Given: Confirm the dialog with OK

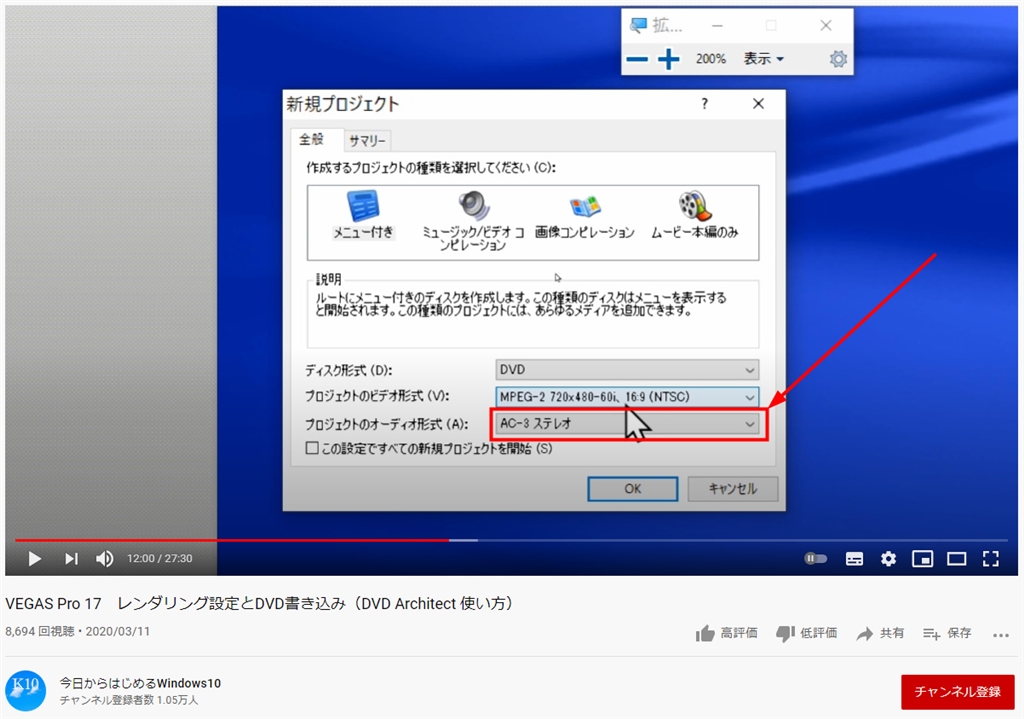Looking at the screenshot, I should click(632, 488).
